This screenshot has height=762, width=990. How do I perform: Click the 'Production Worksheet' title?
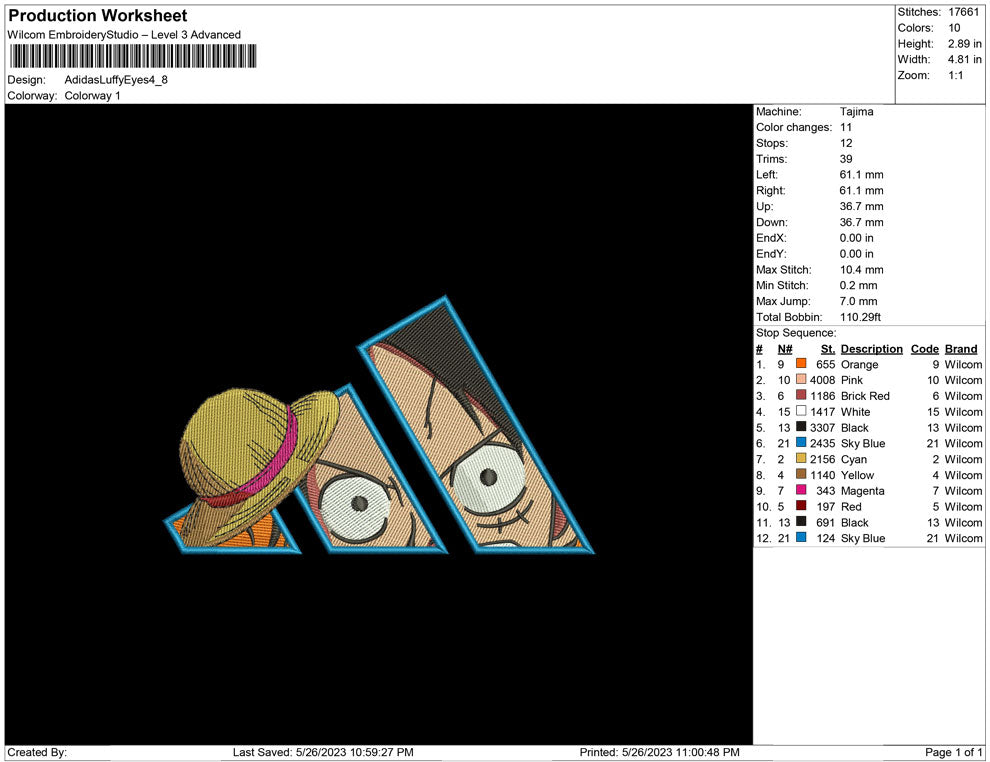click(x=98, y=16)
